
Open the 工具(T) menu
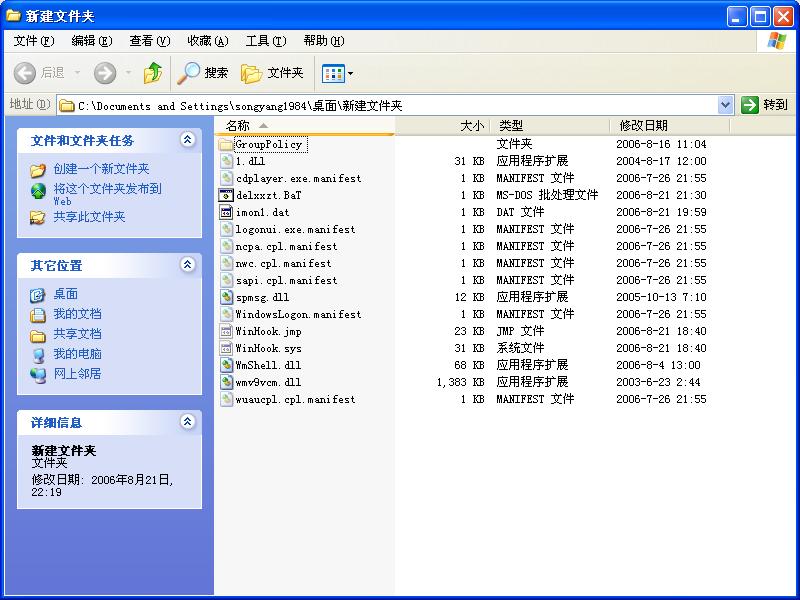[x=265, y=41]
